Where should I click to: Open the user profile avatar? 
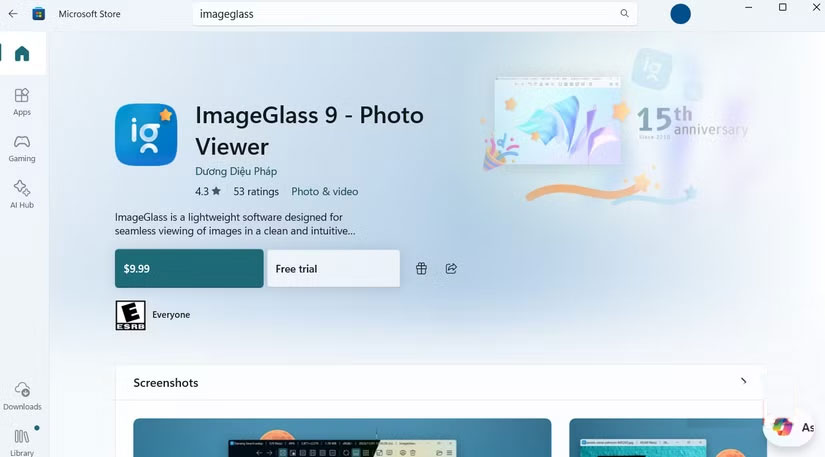(680, 14)
